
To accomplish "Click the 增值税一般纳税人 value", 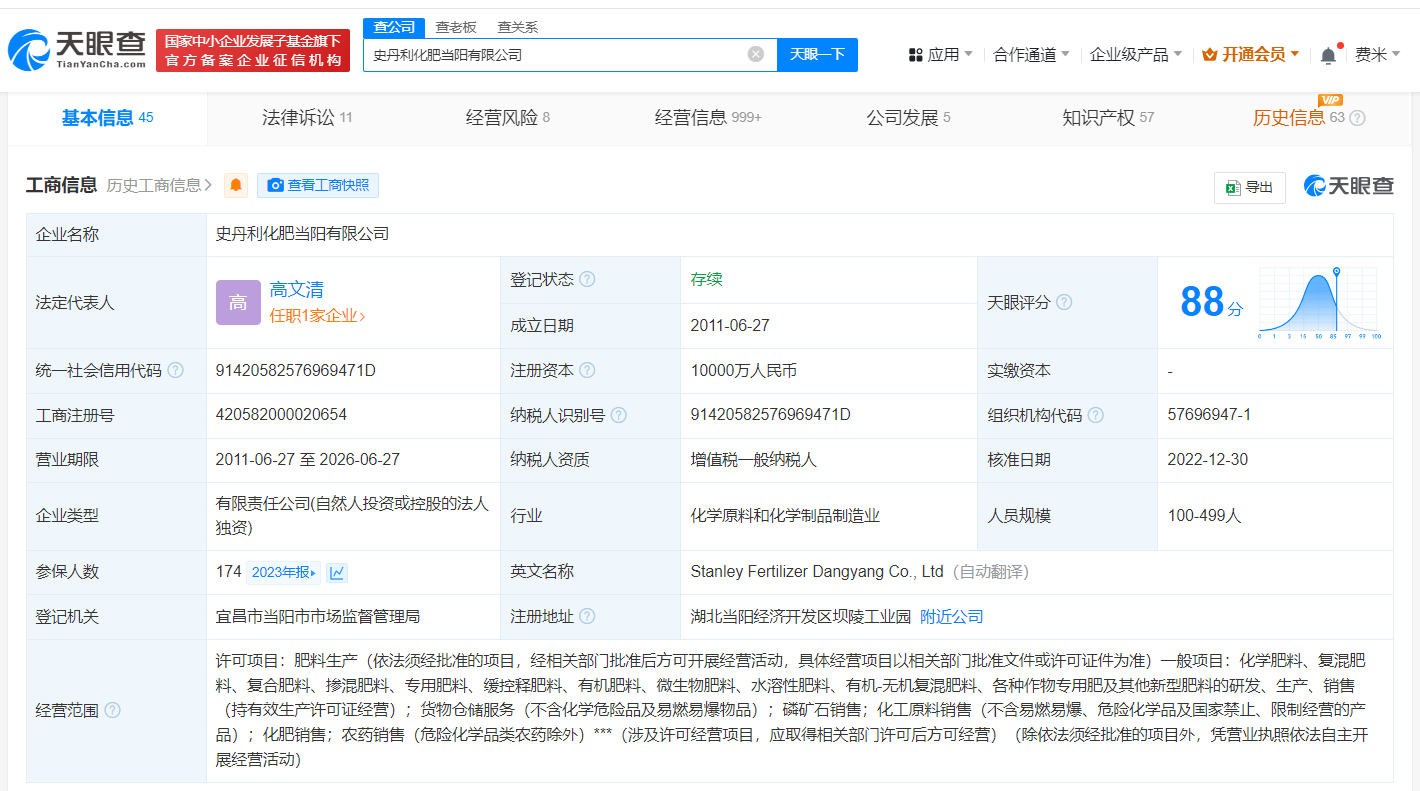I will click(x=753, y=460).
